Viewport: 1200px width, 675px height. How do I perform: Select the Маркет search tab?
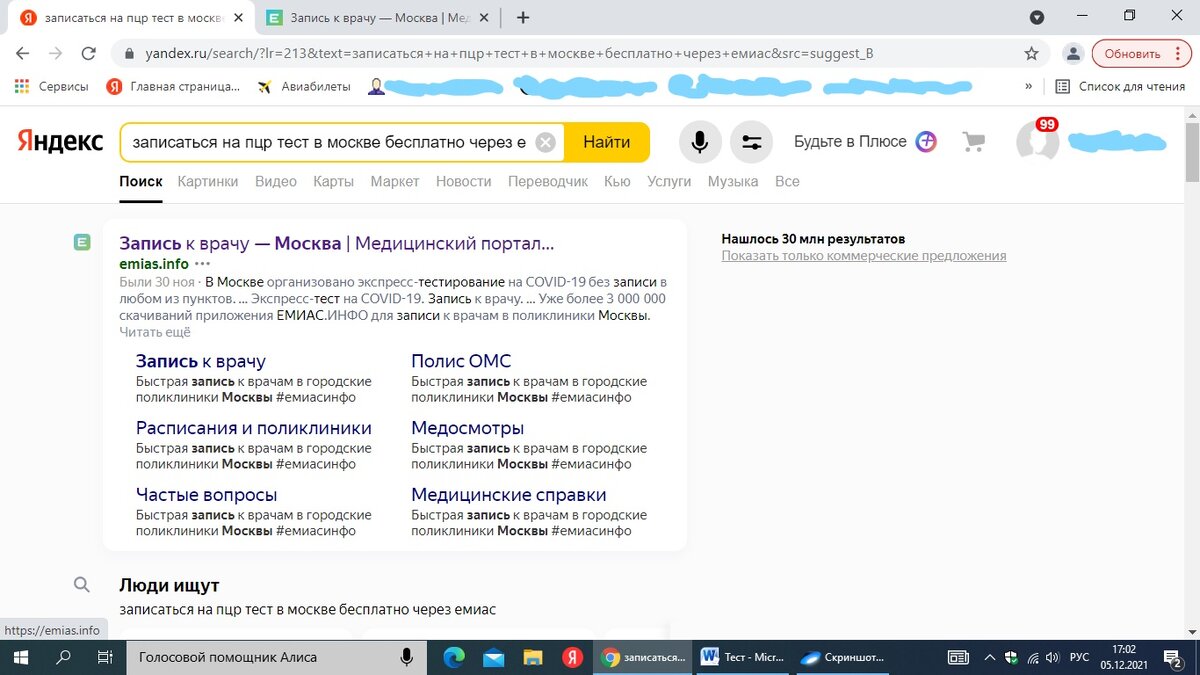click(395, 181)
